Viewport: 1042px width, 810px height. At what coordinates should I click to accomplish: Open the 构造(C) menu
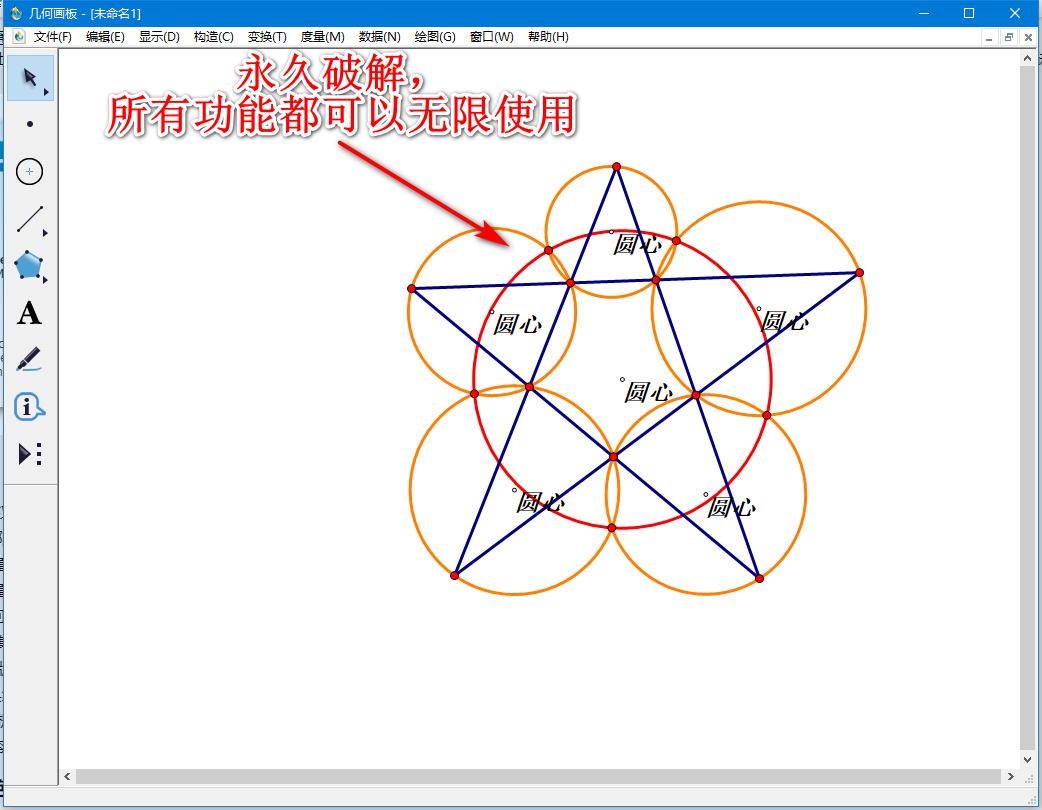(x=212, y=36)
